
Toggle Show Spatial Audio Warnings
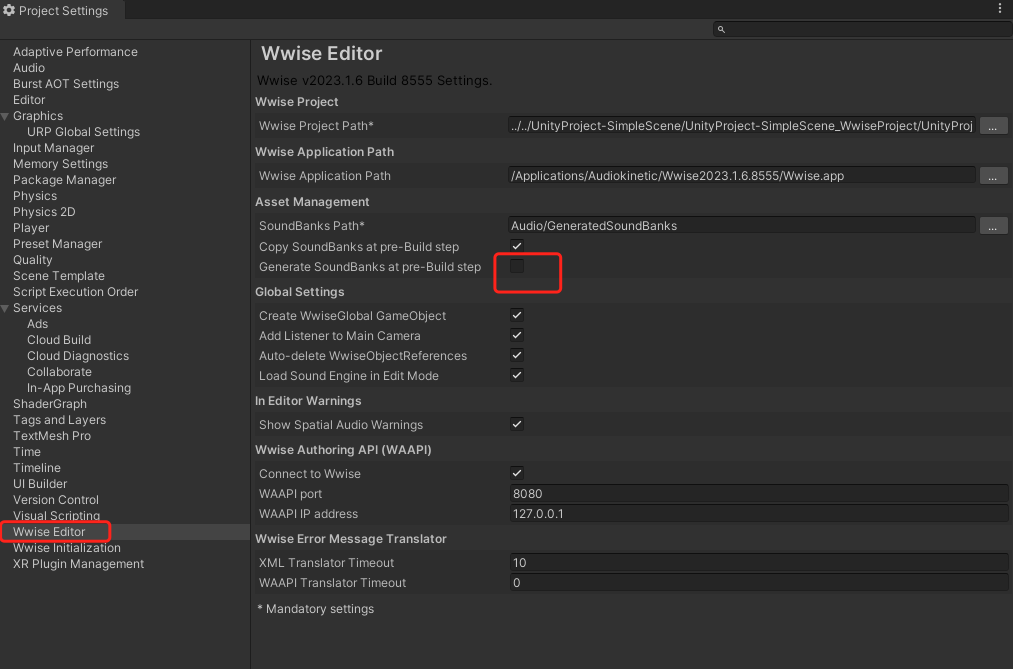click(517, 424)
